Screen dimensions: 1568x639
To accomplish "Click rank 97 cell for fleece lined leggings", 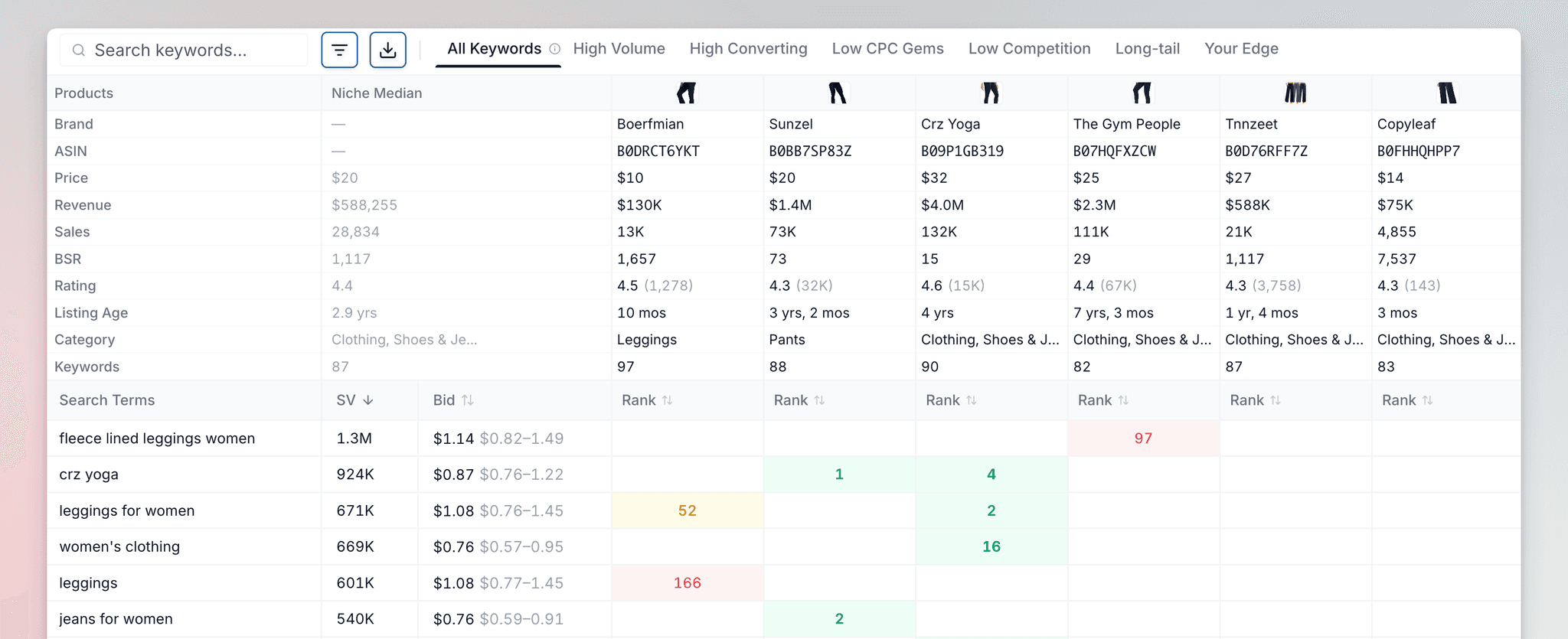I will pyautogui.click(x=1143, y=438).
